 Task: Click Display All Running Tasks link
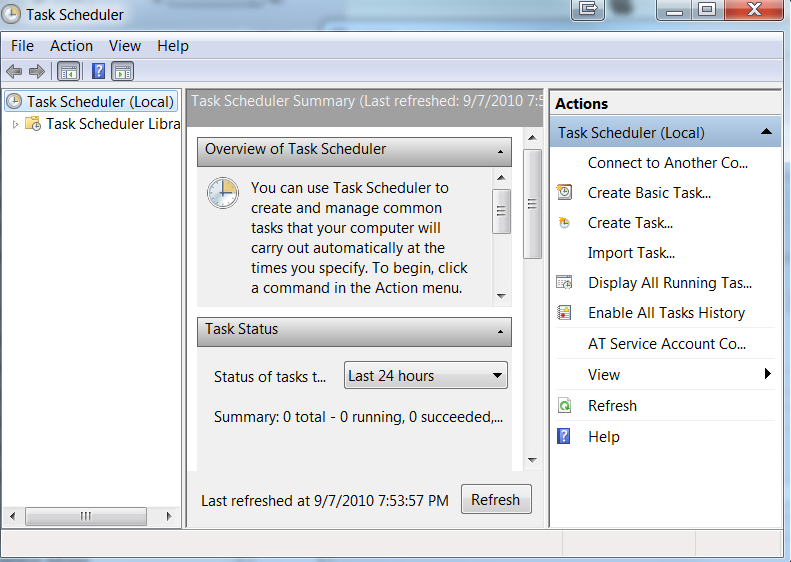[x=670, y=283]
